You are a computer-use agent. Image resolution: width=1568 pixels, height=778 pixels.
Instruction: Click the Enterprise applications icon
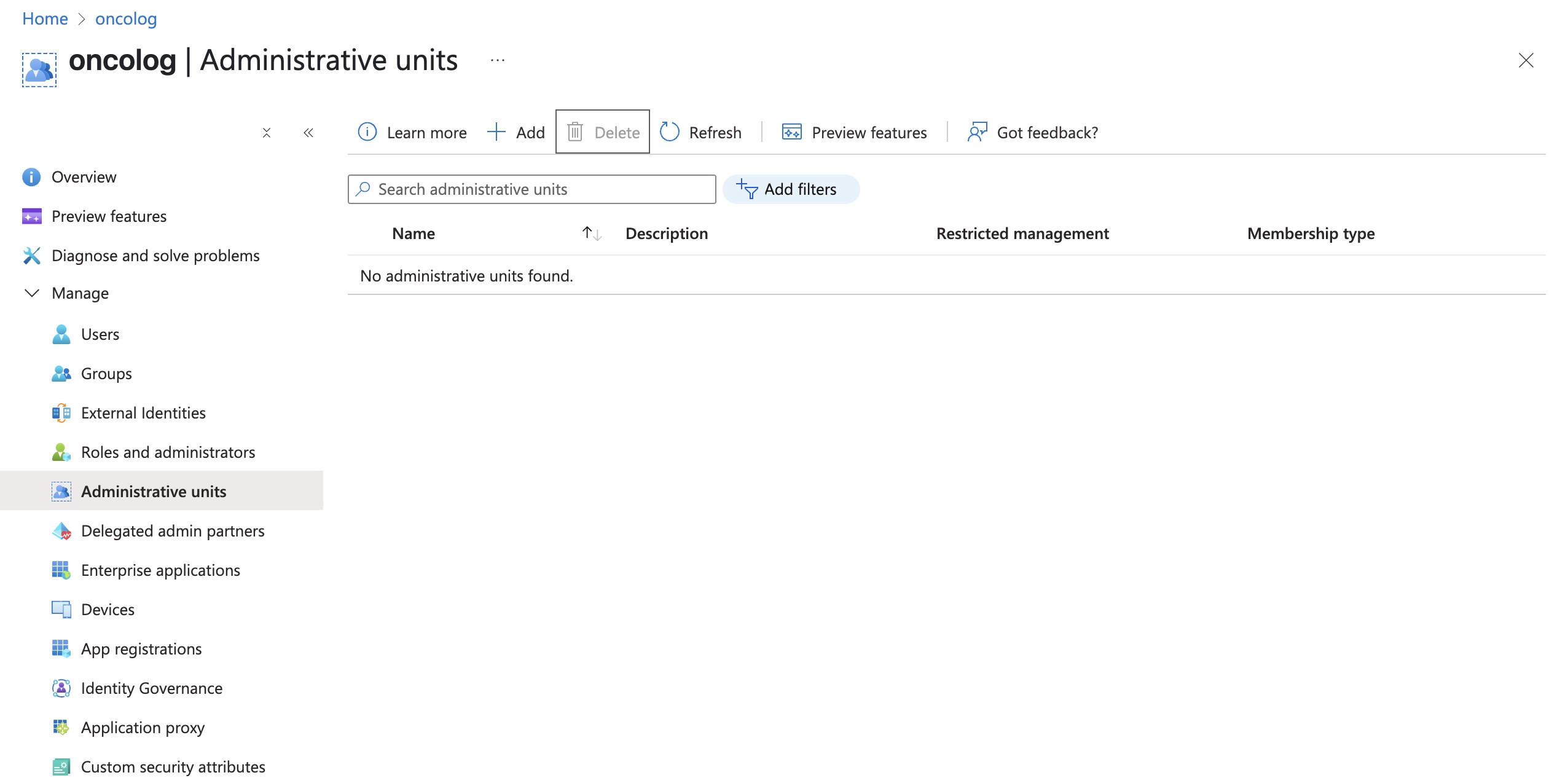[61, 570]
